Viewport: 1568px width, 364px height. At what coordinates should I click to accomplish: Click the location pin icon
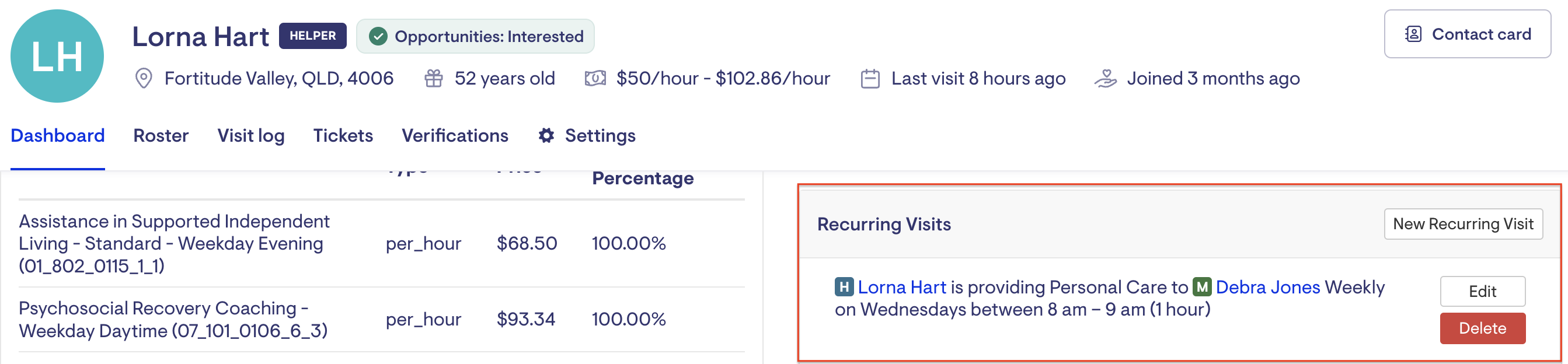coord(143,79)
